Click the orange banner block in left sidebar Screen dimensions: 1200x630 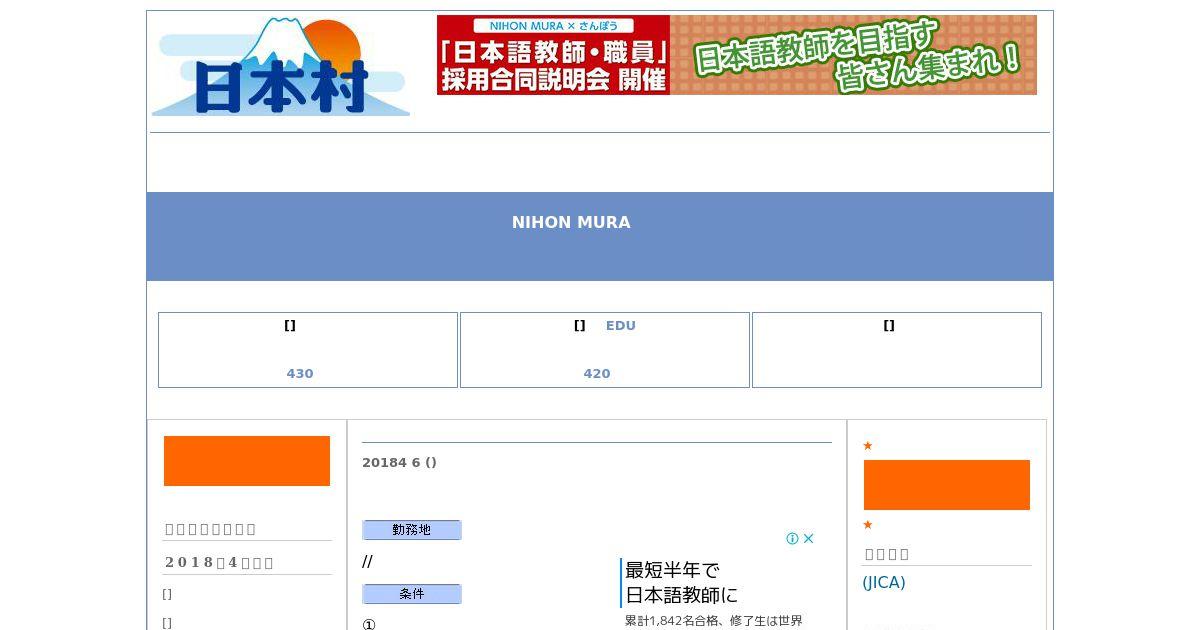click(x=247, y=461)
